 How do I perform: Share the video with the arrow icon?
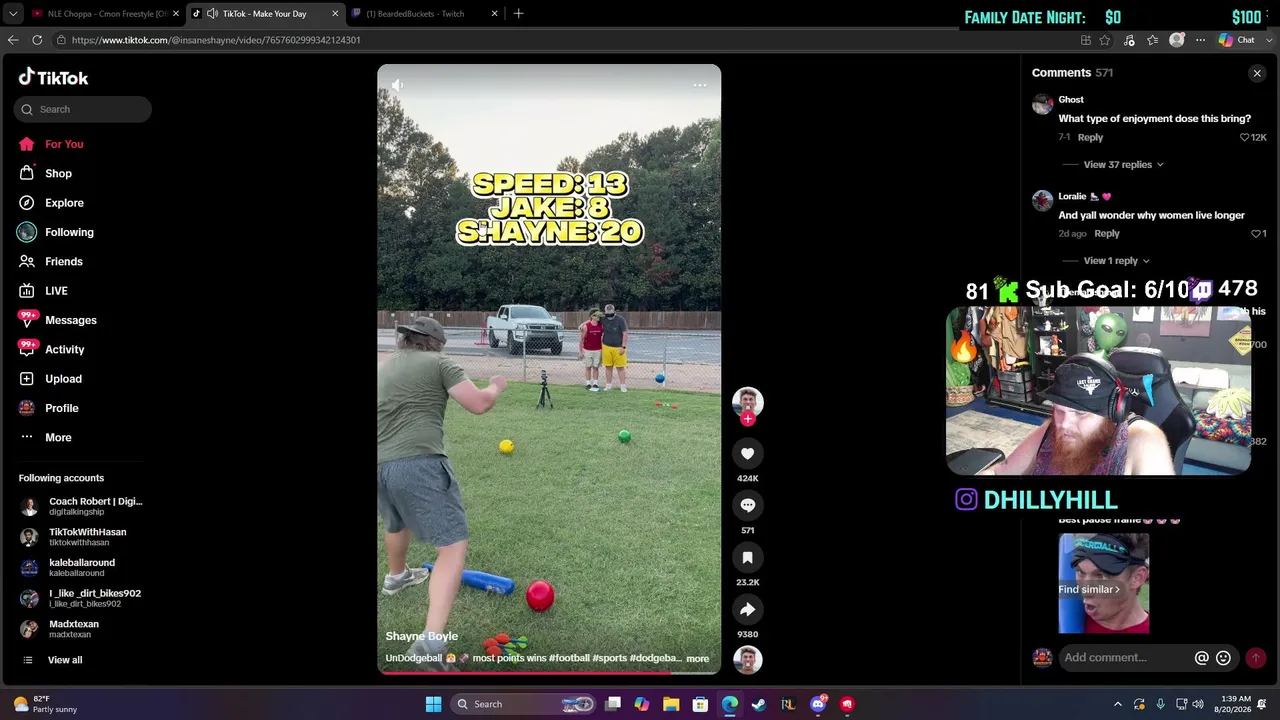click(x=747, y=609)
